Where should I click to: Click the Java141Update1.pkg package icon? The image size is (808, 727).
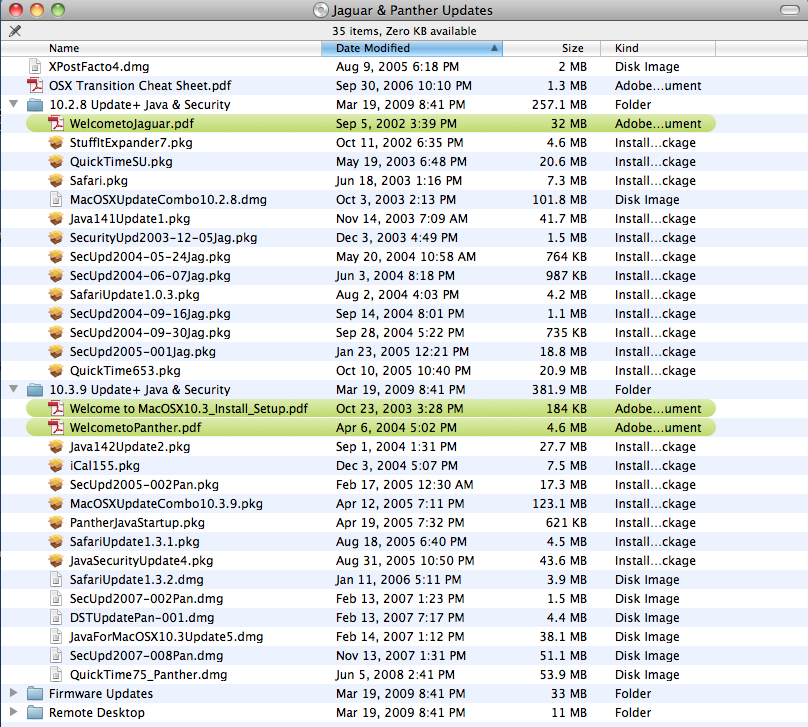(56, 218)
